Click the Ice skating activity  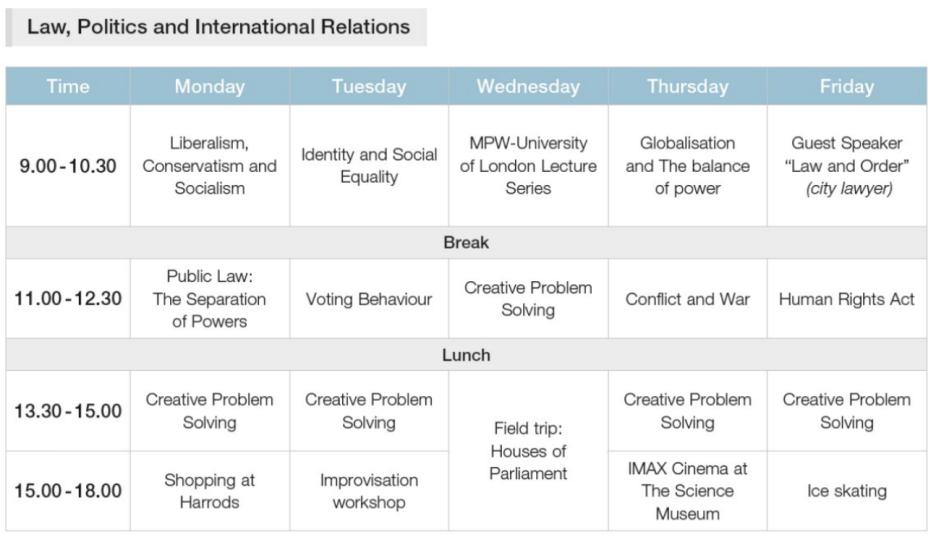pyautogui.click(x=846, y=491)
